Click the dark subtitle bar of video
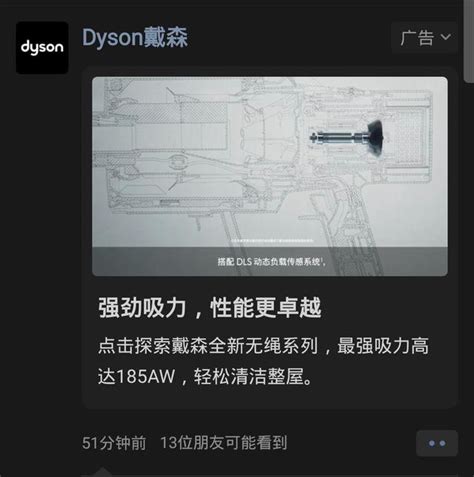The height and width of the screenshot is (477, 474). click(x=270, y=262)
